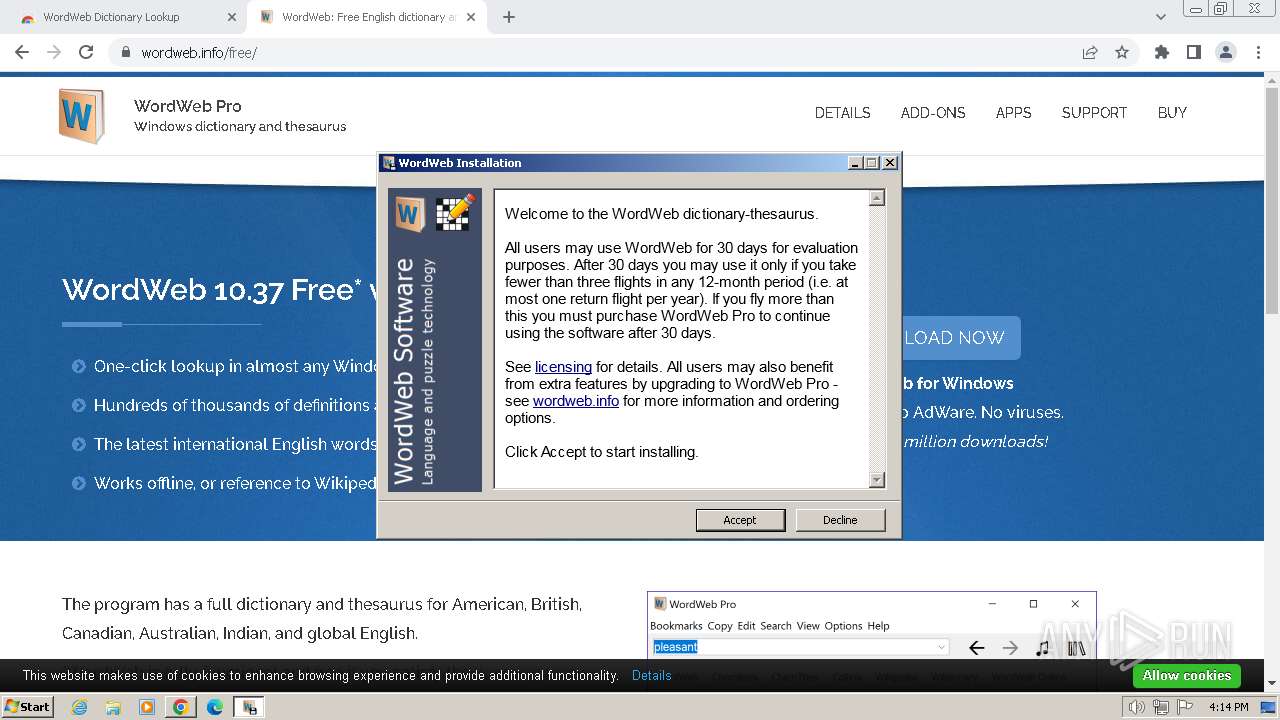The image size is (1280, 720).
Task: Click WordWeb W logo in installer sidebar
Action: tap(410, 213)
